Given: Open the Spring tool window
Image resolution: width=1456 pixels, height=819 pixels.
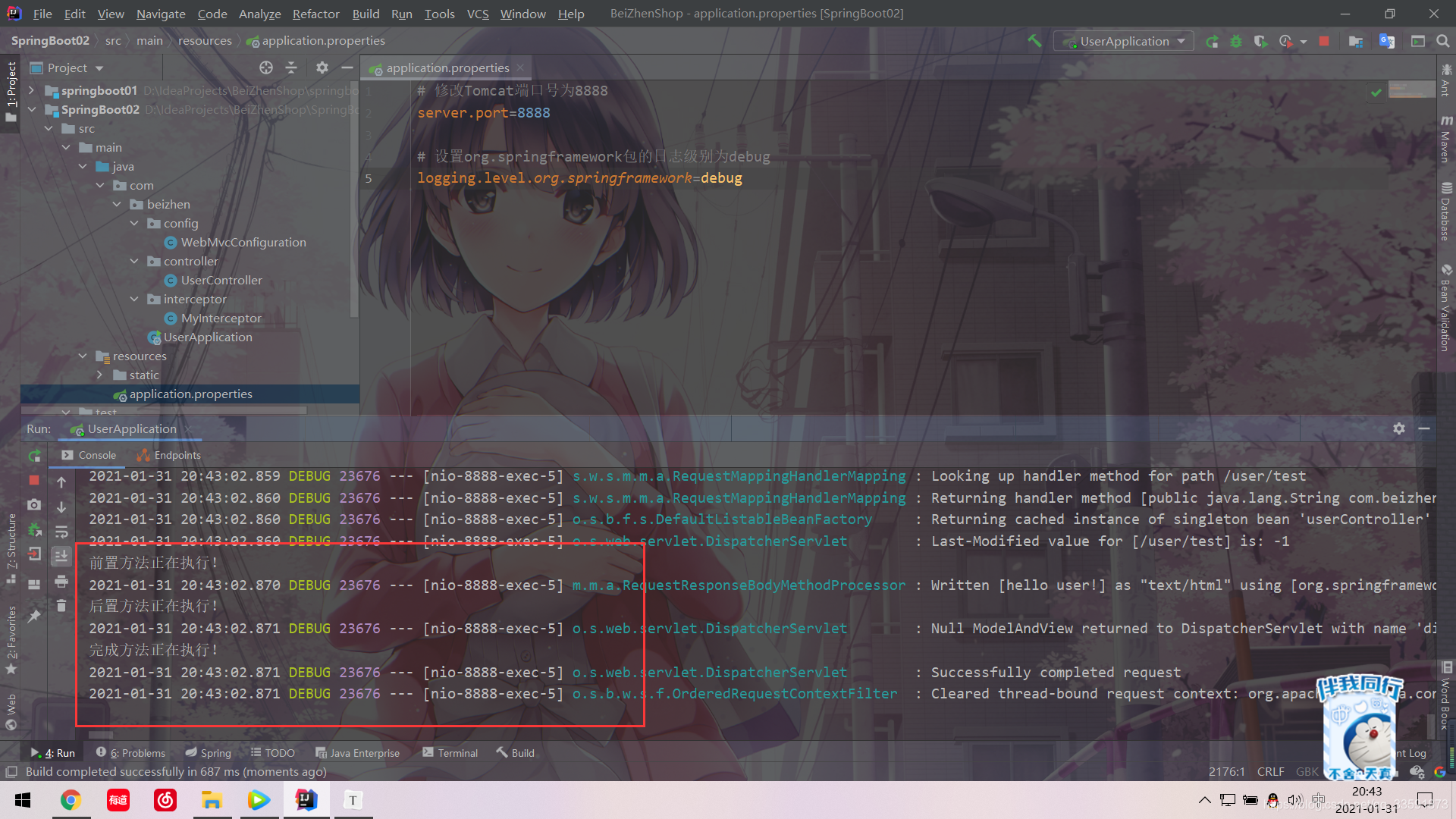Looking at the screenshot, I should (208, 753).
